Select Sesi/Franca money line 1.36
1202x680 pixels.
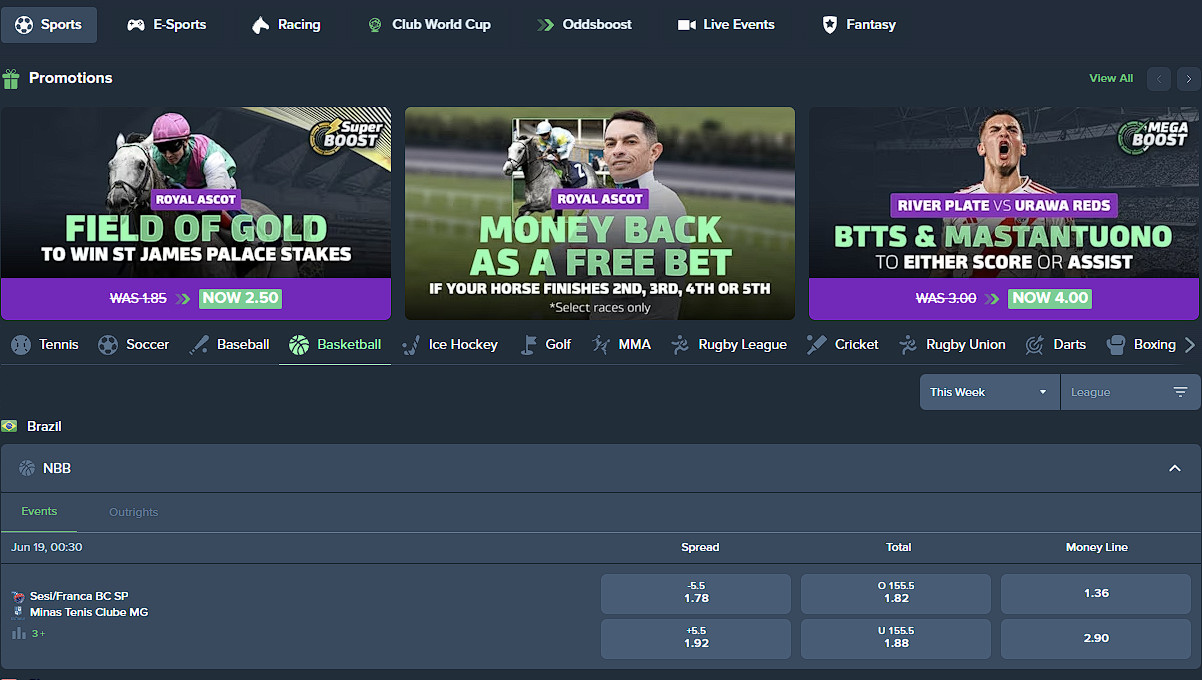[1096, 593]
